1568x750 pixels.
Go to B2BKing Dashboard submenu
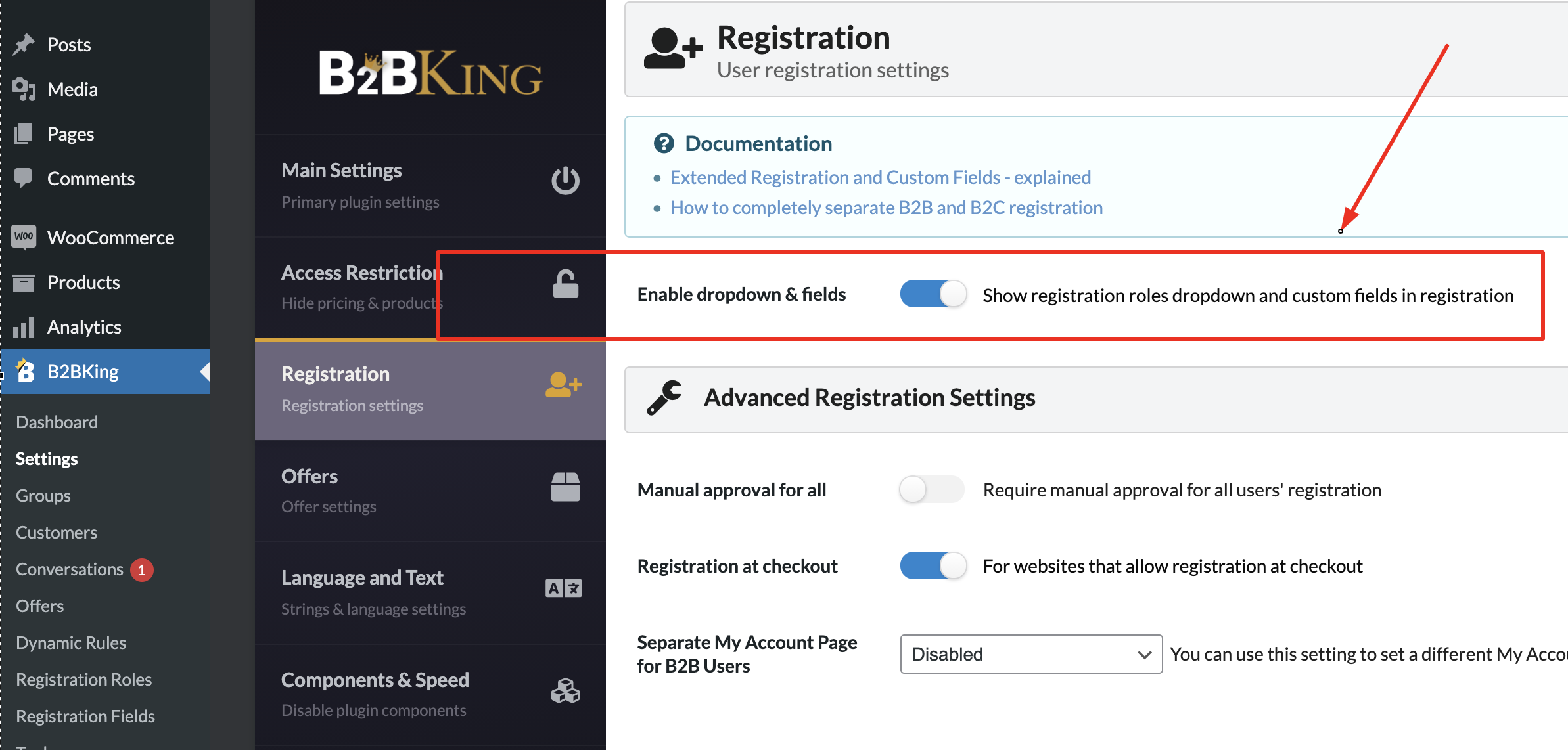coord(57,422)
